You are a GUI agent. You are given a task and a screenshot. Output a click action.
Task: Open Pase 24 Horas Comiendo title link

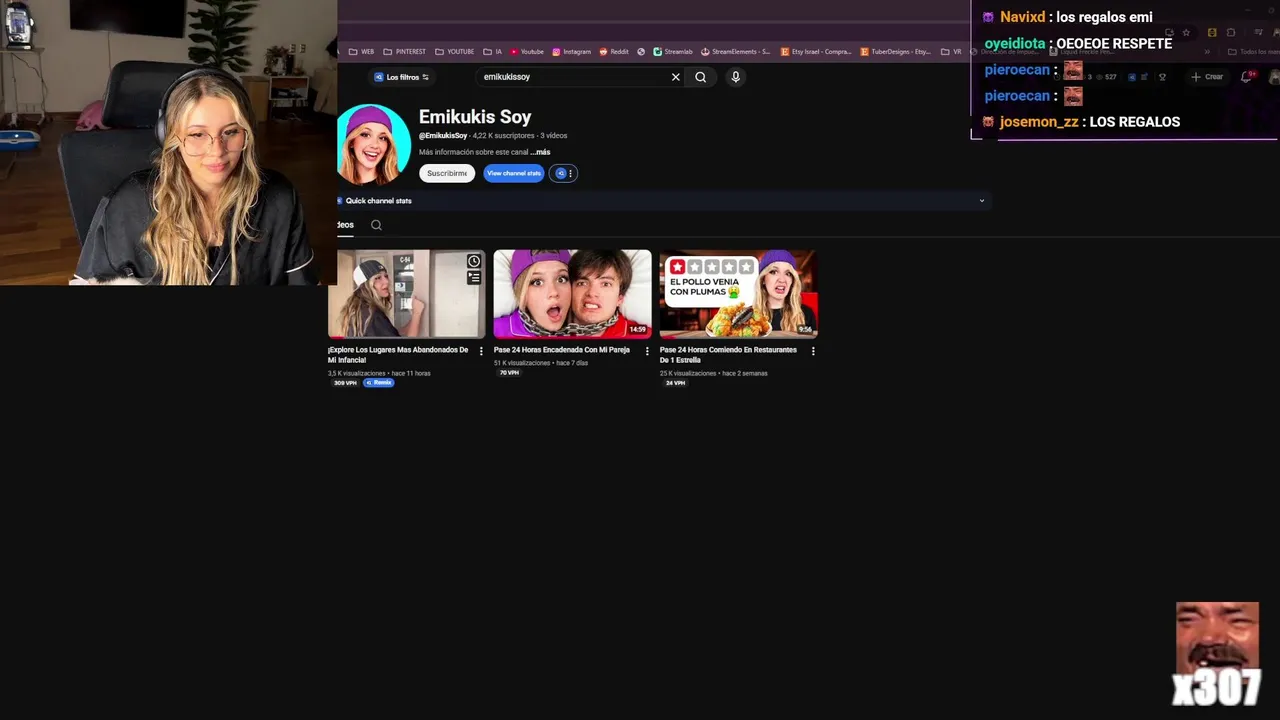click(728, 355)
